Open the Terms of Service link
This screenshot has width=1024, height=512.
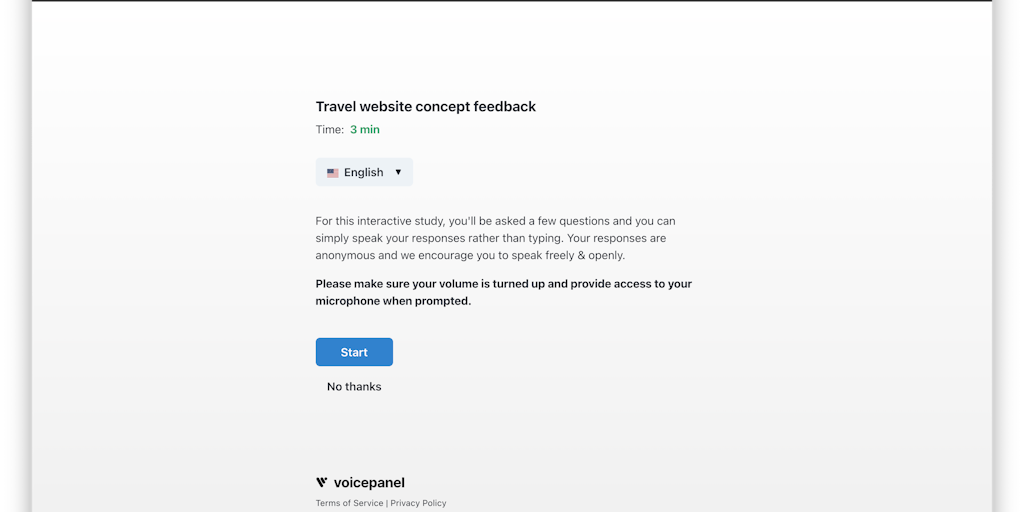[349, 503]
